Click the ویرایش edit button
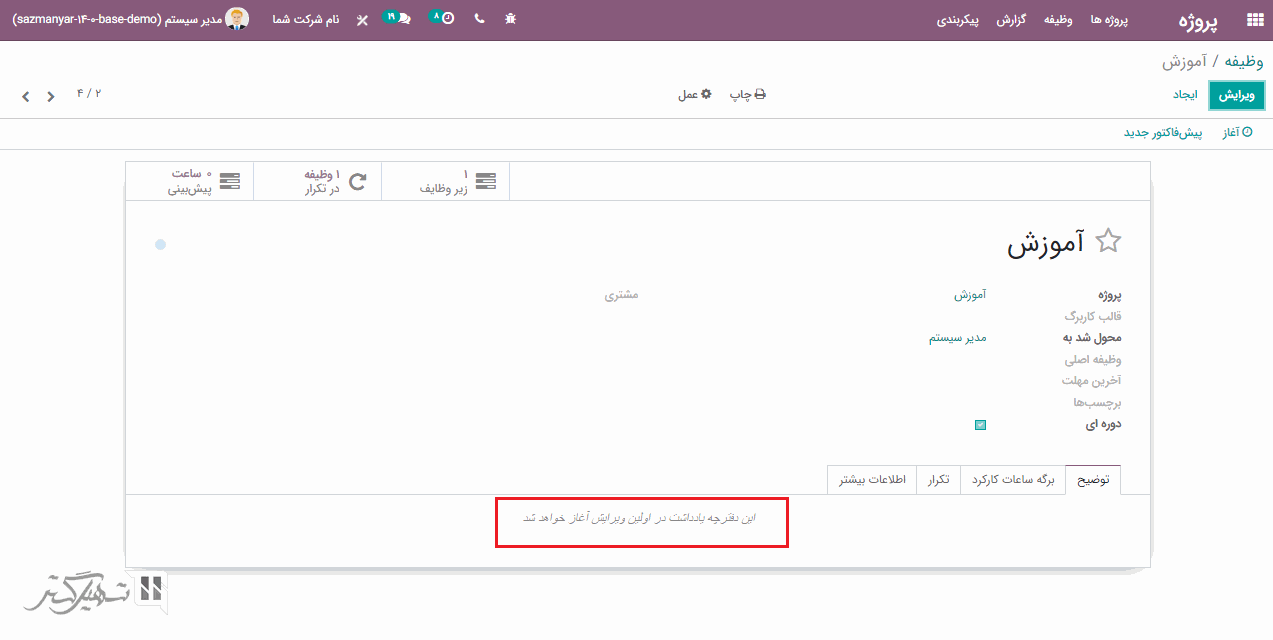This screenshot has width=1273, height=640. pyautogui.click(x=1237, y=95)
